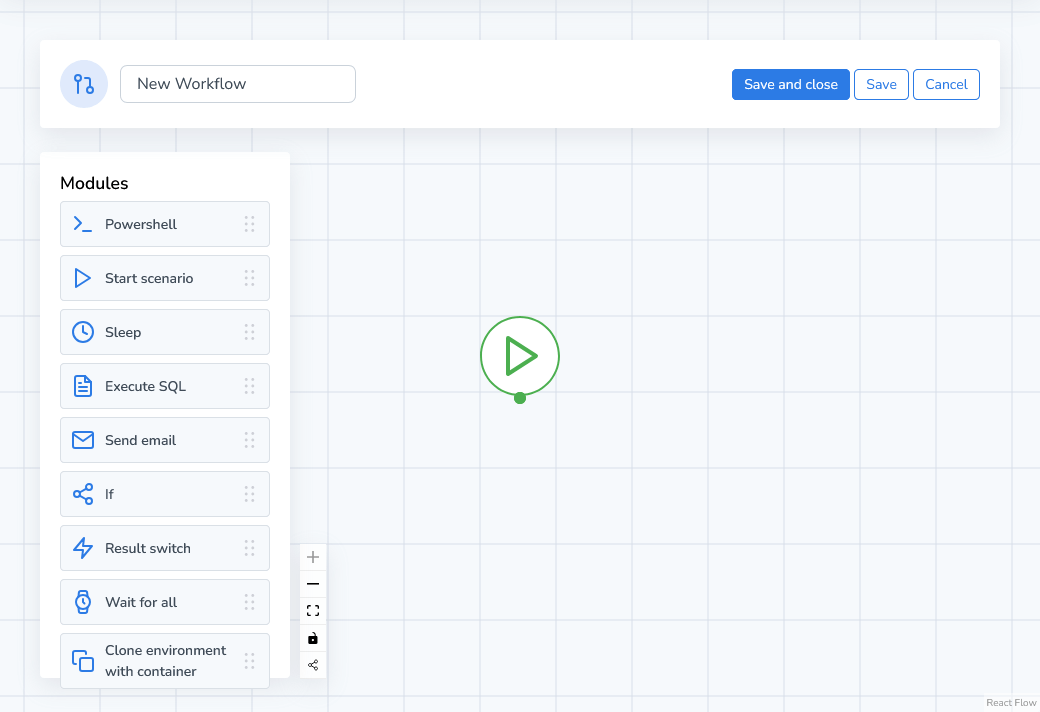Image resolution: width=1040 pixels, height=712 pixels.
Task: Click the Sleep module drag handle dots
Action: (x=249, y=332)
